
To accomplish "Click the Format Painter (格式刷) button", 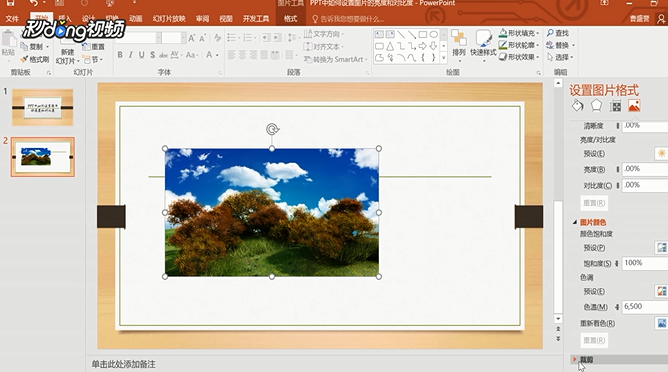I will [x=35, y=59].
